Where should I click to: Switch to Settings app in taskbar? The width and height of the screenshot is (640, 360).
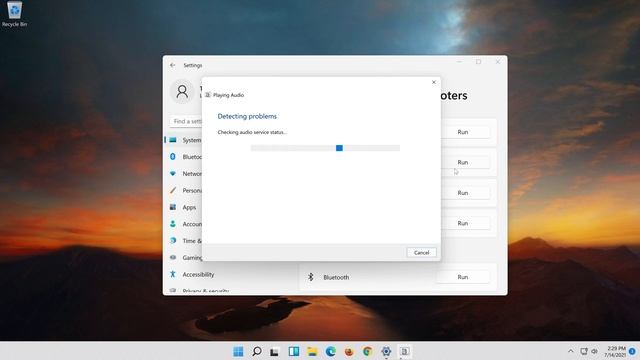(386, 351)
